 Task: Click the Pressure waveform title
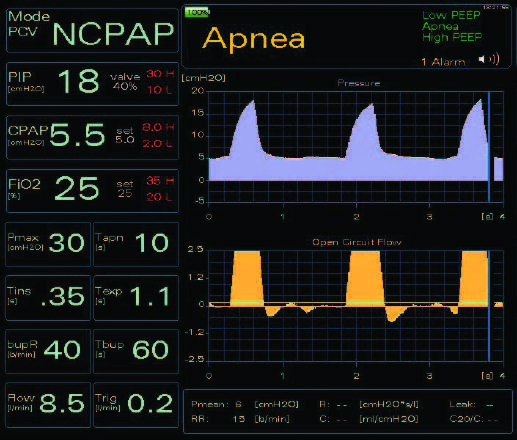coord(359,83)
